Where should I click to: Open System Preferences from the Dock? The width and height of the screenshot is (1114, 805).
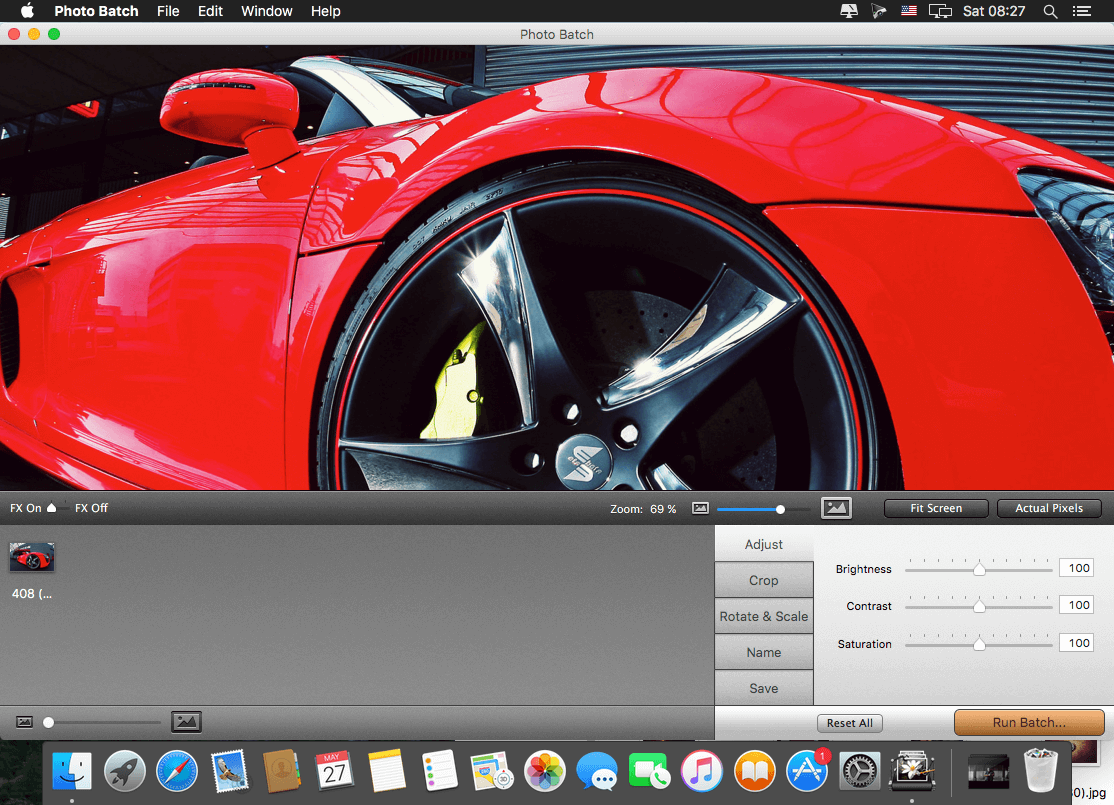(860, 771)
